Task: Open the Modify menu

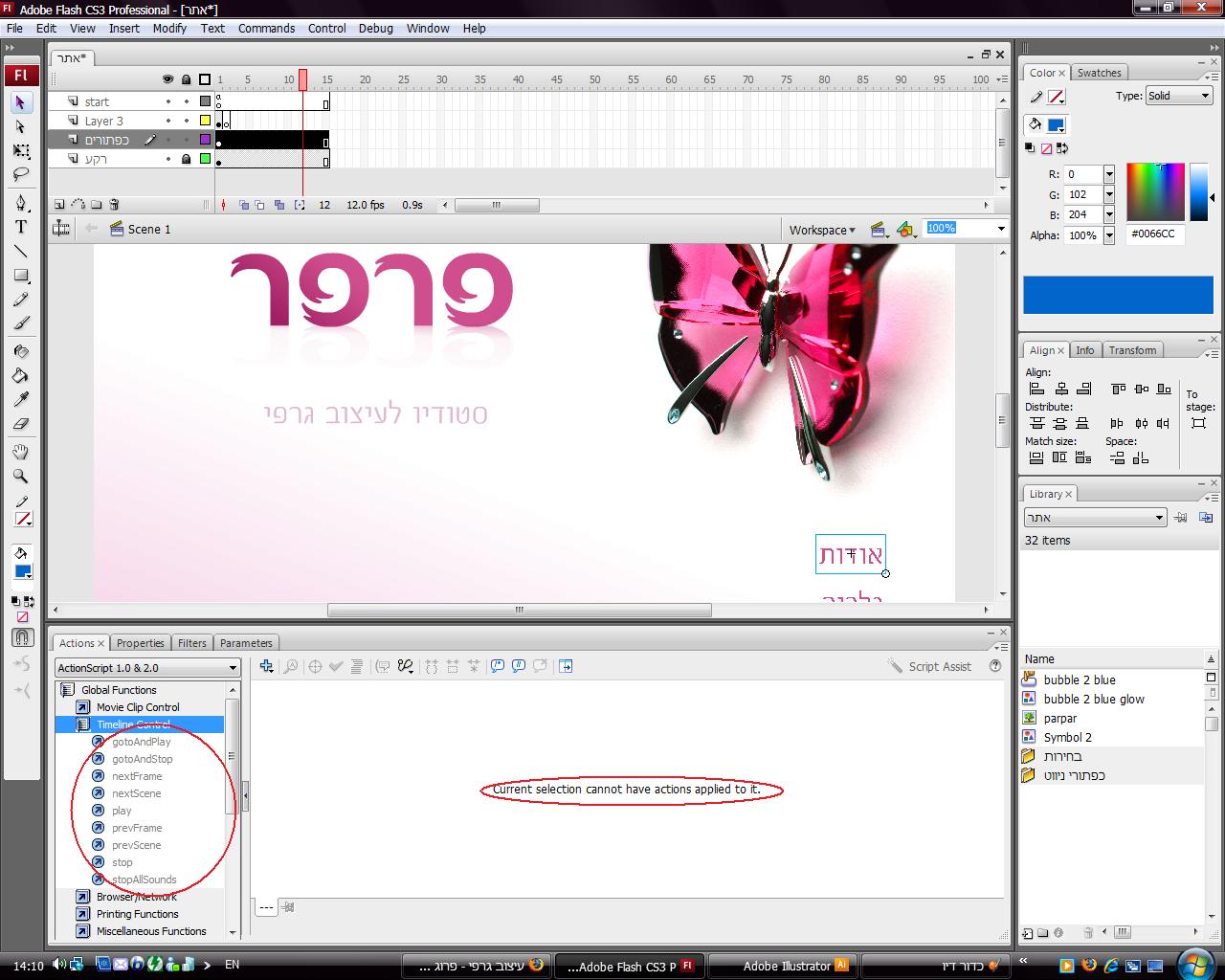Action: [169, 28]
